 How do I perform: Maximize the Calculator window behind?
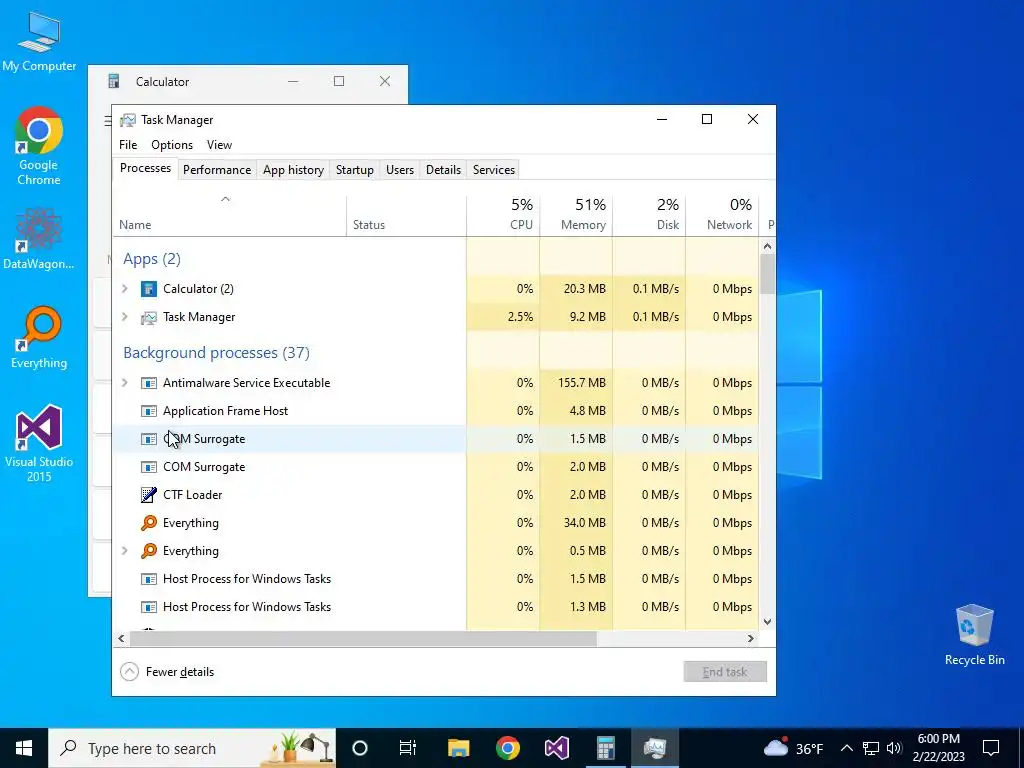[339, 81]
